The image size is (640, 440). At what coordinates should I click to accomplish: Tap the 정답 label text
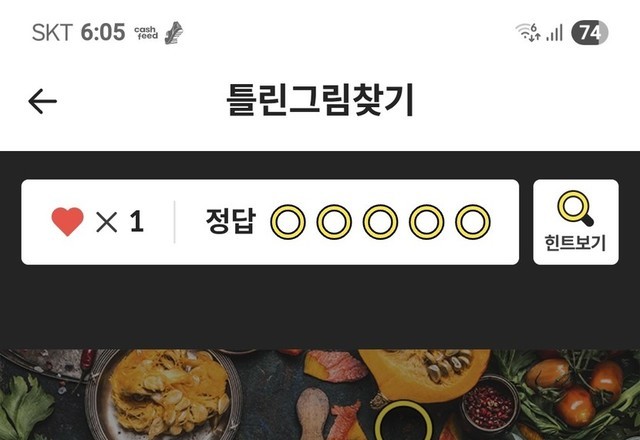click(x=231, y=221)
